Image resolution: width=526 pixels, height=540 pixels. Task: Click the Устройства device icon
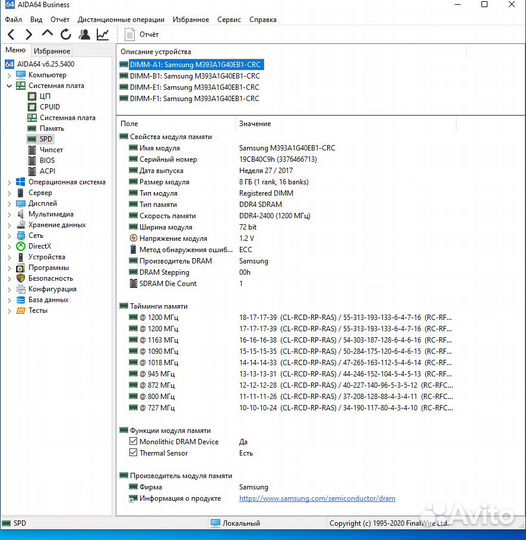(x=21, y=257)
